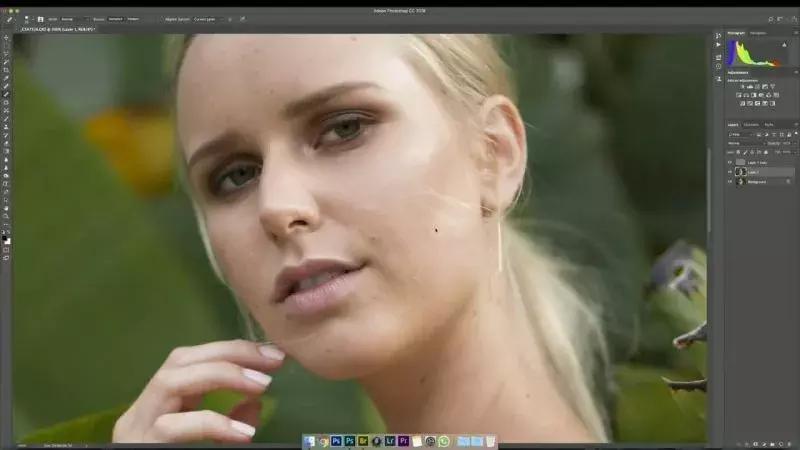
Task: Open Lightroom from the Dock
Action: coord(390,440)
